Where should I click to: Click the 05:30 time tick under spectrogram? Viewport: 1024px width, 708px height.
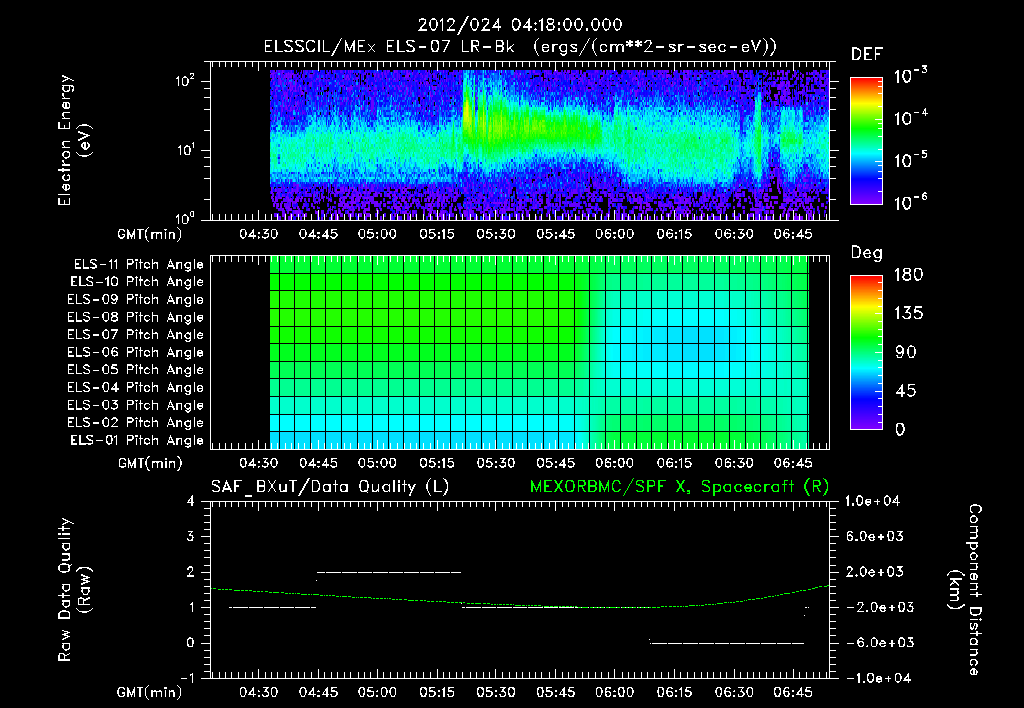coord(496,234)
